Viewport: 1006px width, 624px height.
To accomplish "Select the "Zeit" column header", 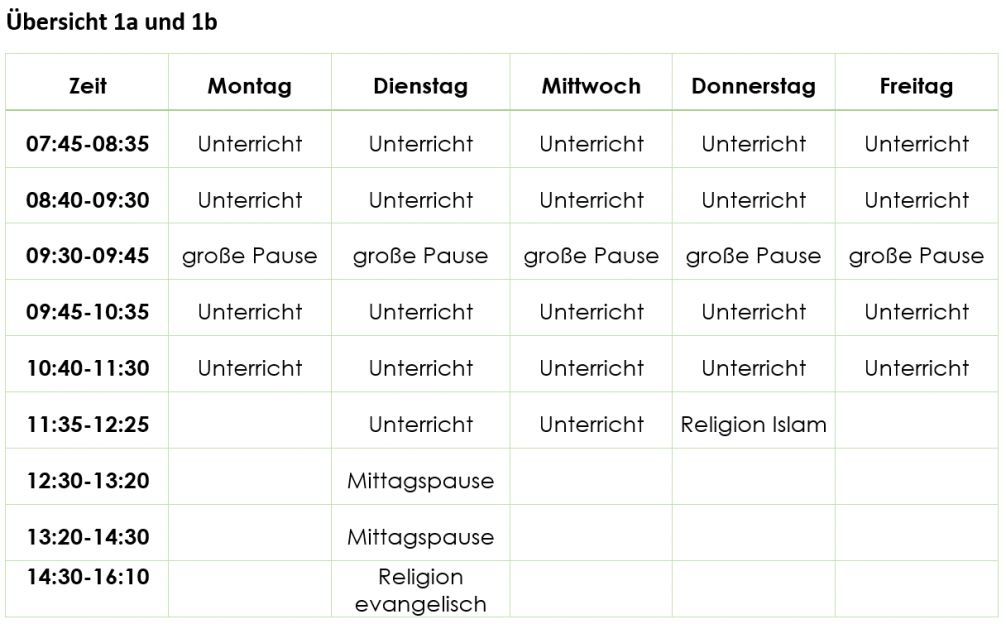I will coord(88,86).
